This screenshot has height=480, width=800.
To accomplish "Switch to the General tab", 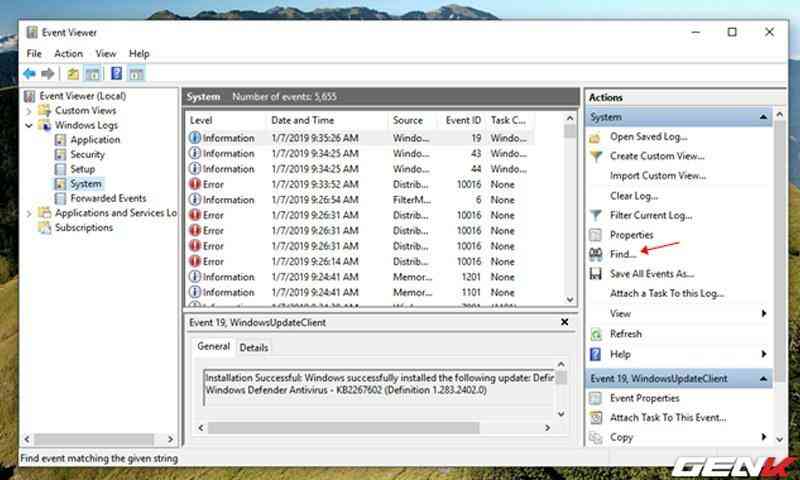I will click(213, 346).
